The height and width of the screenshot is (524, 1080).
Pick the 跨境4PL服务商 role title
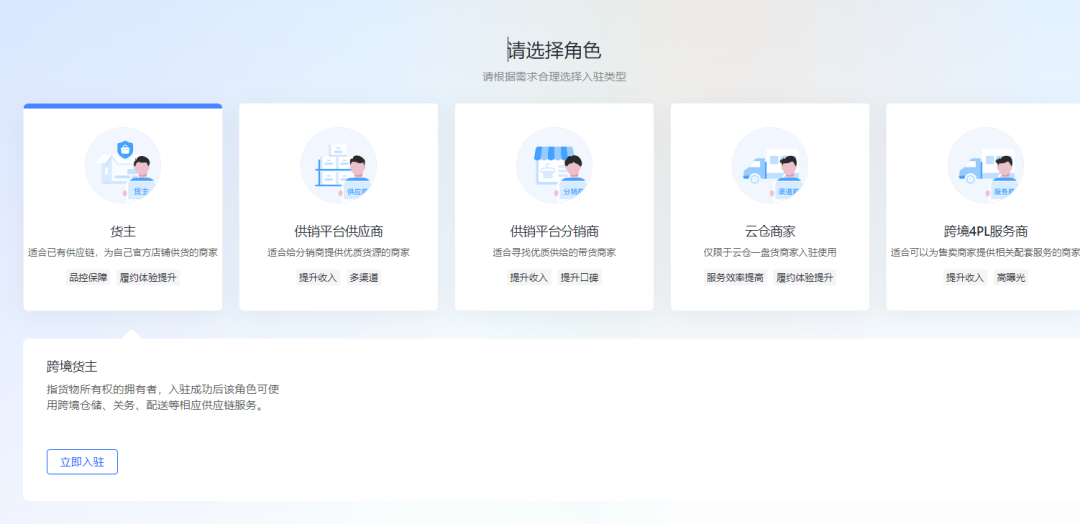tap(985, 231)
